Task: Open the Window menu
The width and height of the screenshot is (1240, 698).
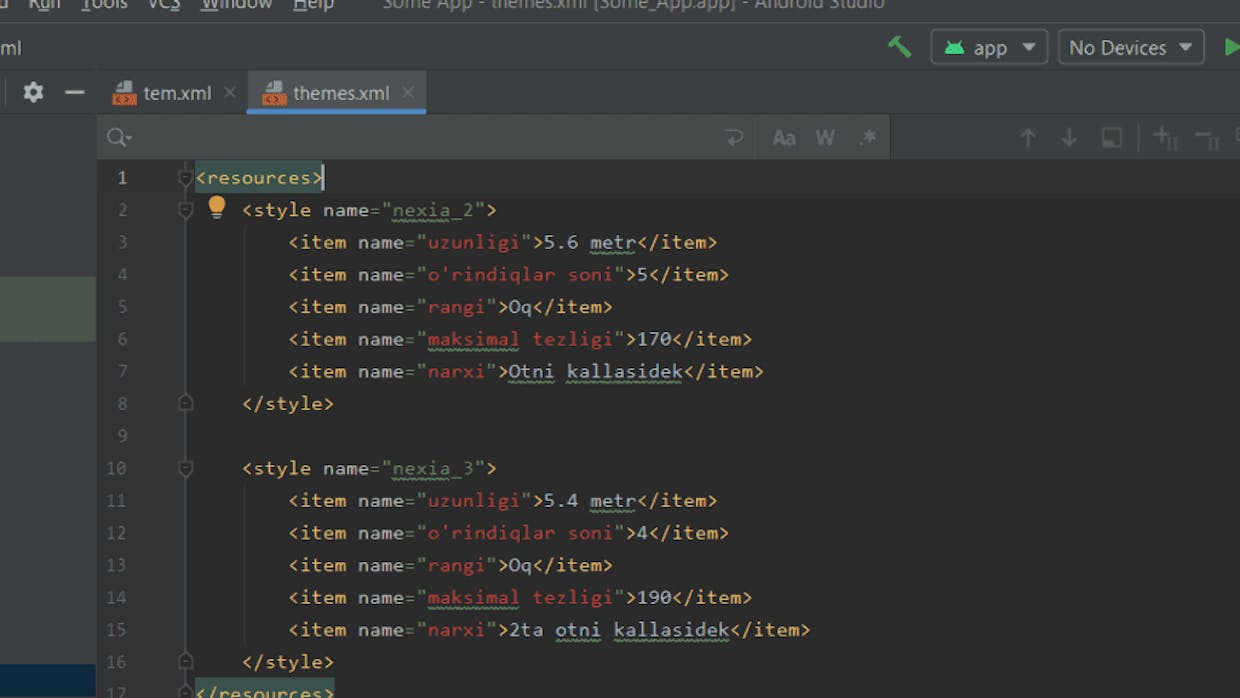Action: [236, 5]
